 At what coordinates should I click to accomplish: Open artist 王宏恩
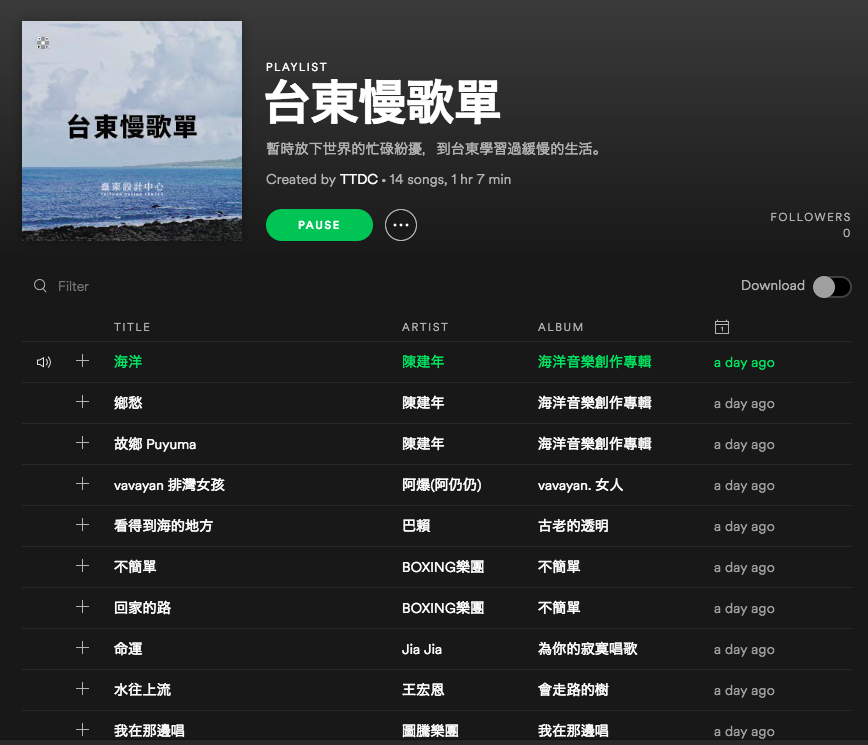coord(423,690)
